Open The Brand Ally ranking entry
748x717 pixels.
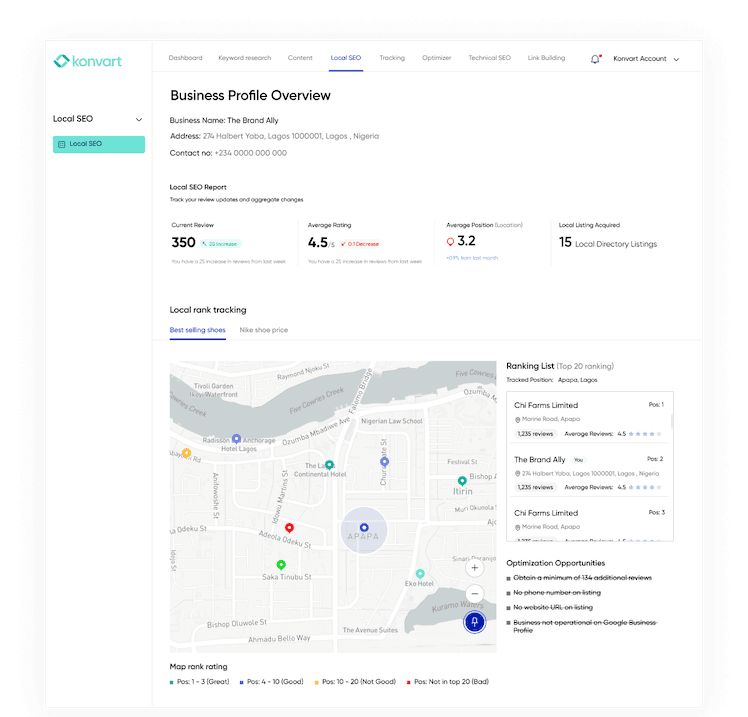[x=589, y=473]
